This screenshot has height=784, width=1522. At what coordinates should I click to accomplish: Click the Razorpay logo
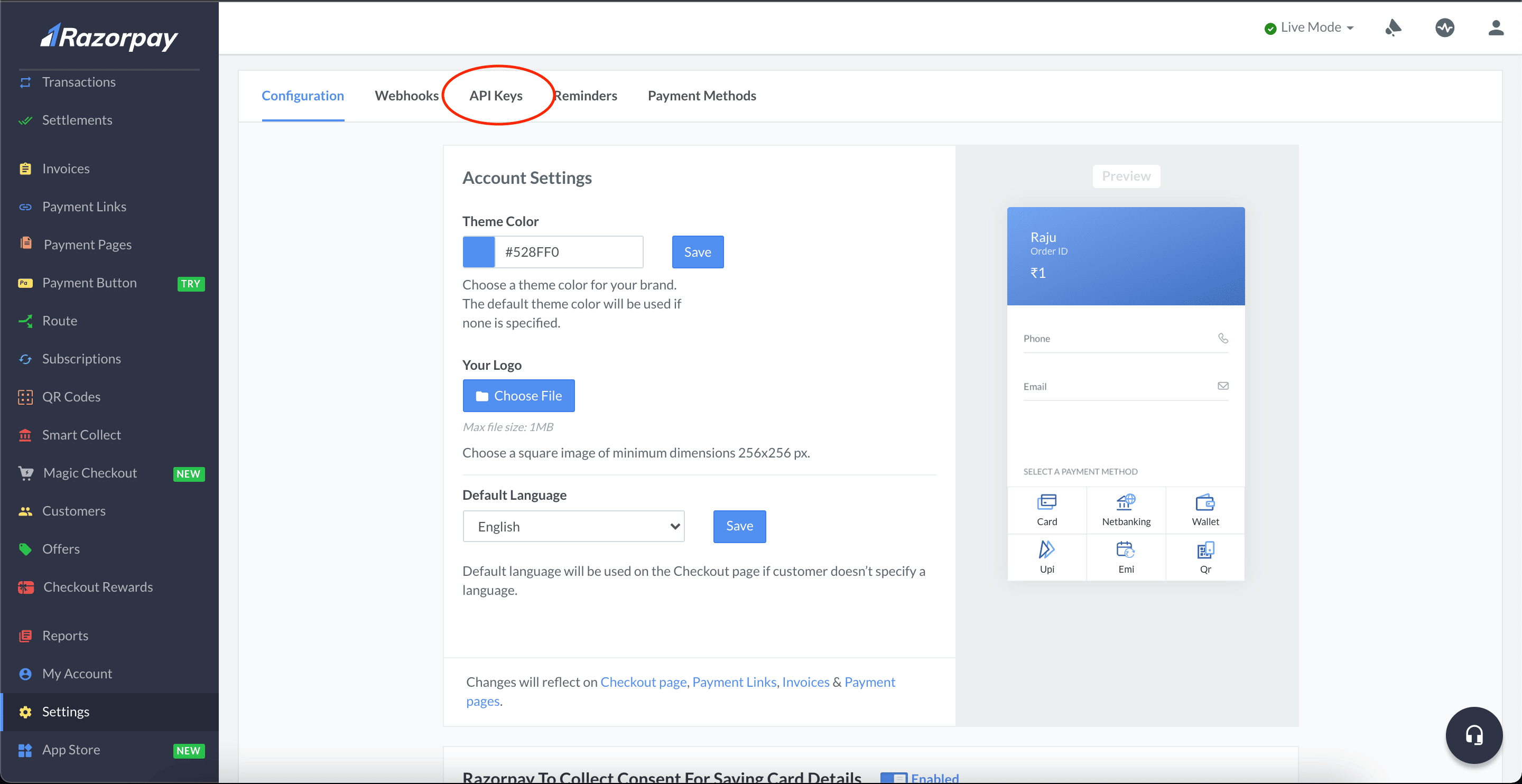click(x=109, y=37)
